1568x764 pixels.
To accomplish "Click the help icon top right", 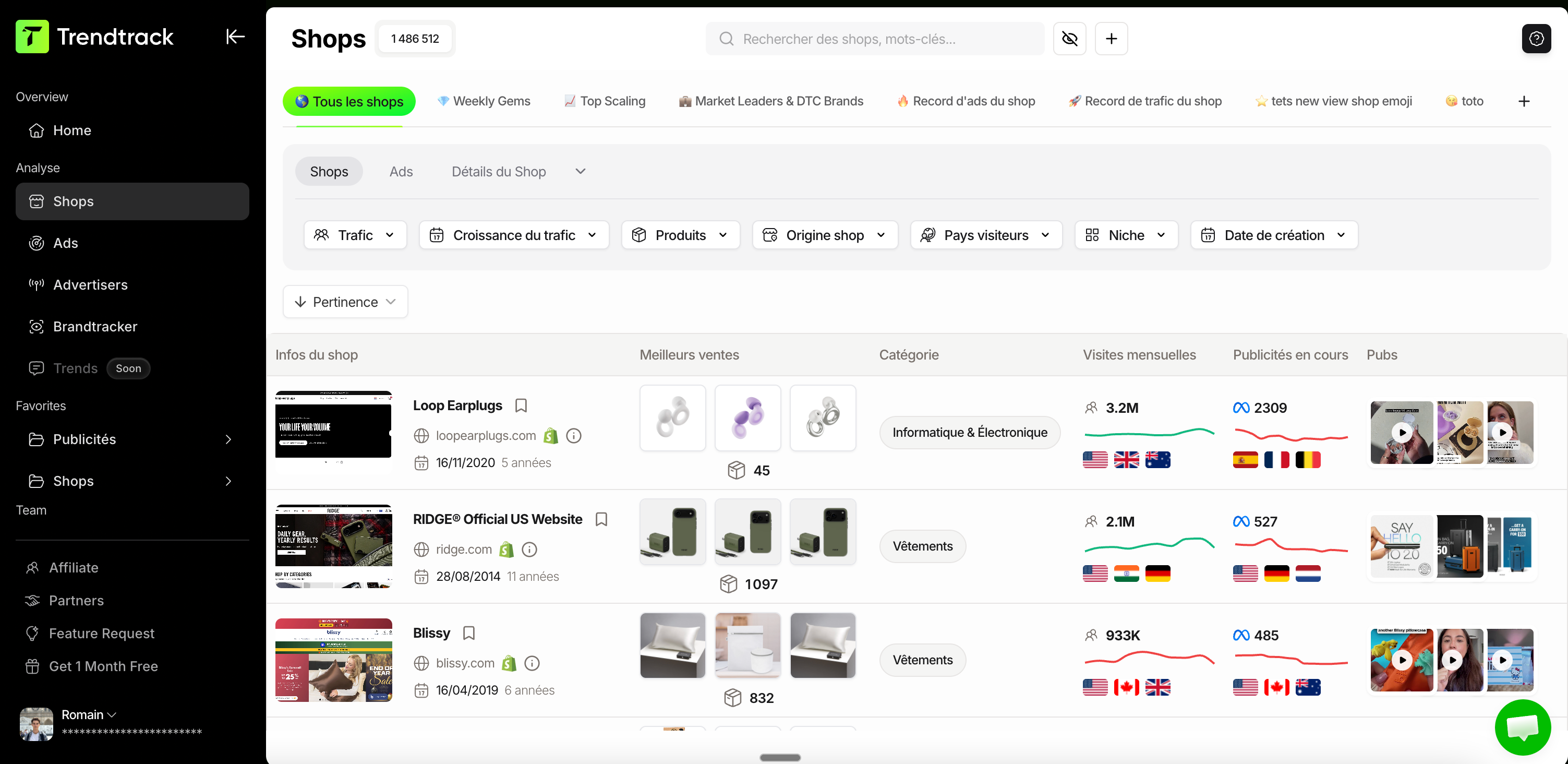I will pyautogui.click(x=1536, y=39).
